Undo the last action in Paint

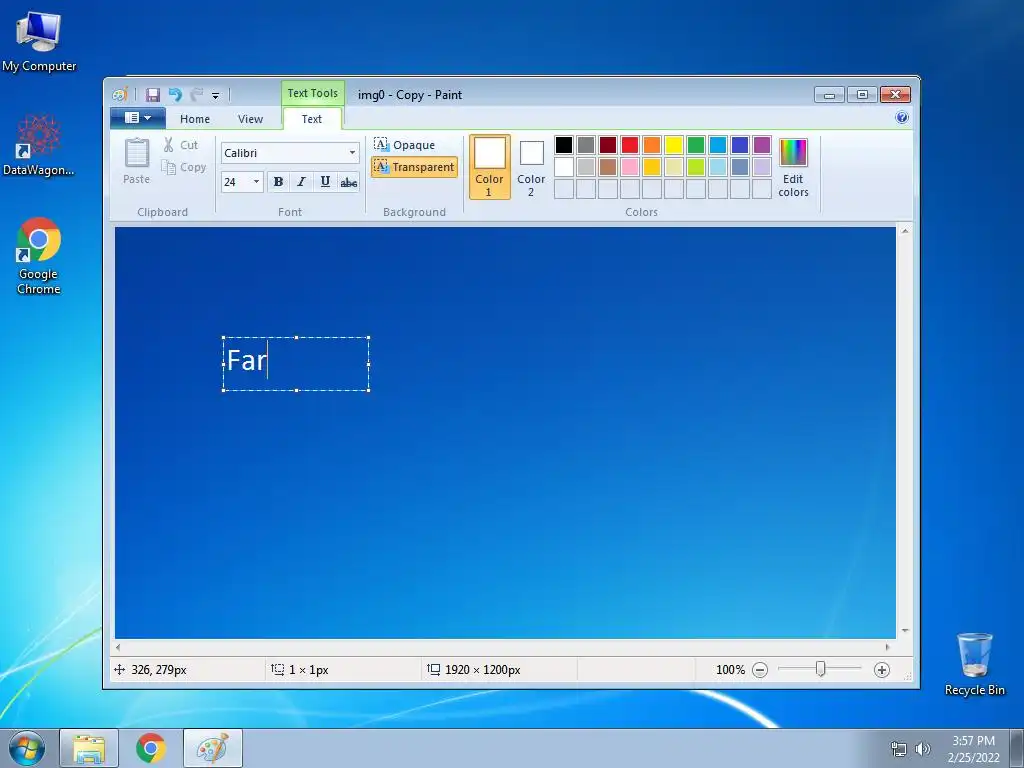[x=175, y=95]
